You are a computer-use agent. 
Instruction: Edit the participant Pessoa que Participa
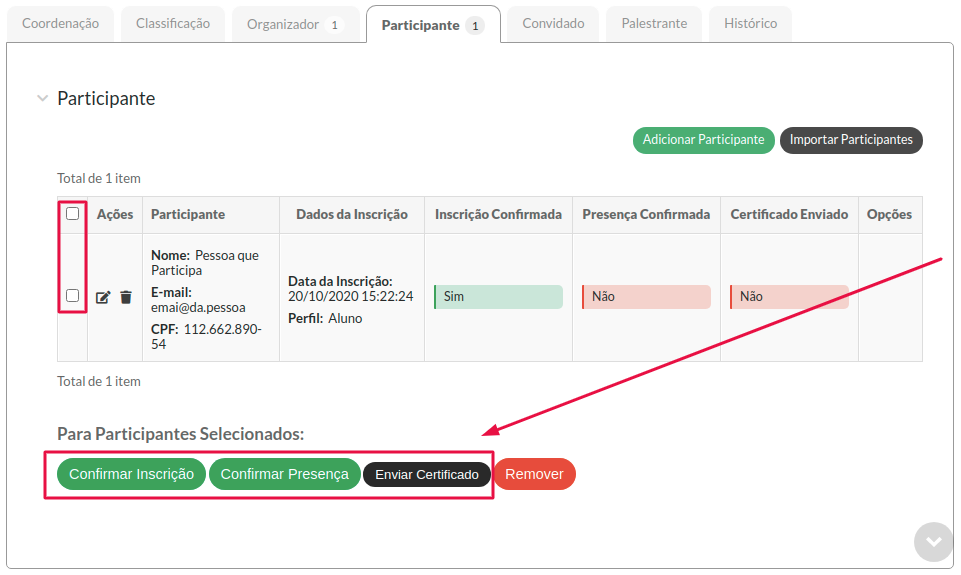(x=103, y=297)
